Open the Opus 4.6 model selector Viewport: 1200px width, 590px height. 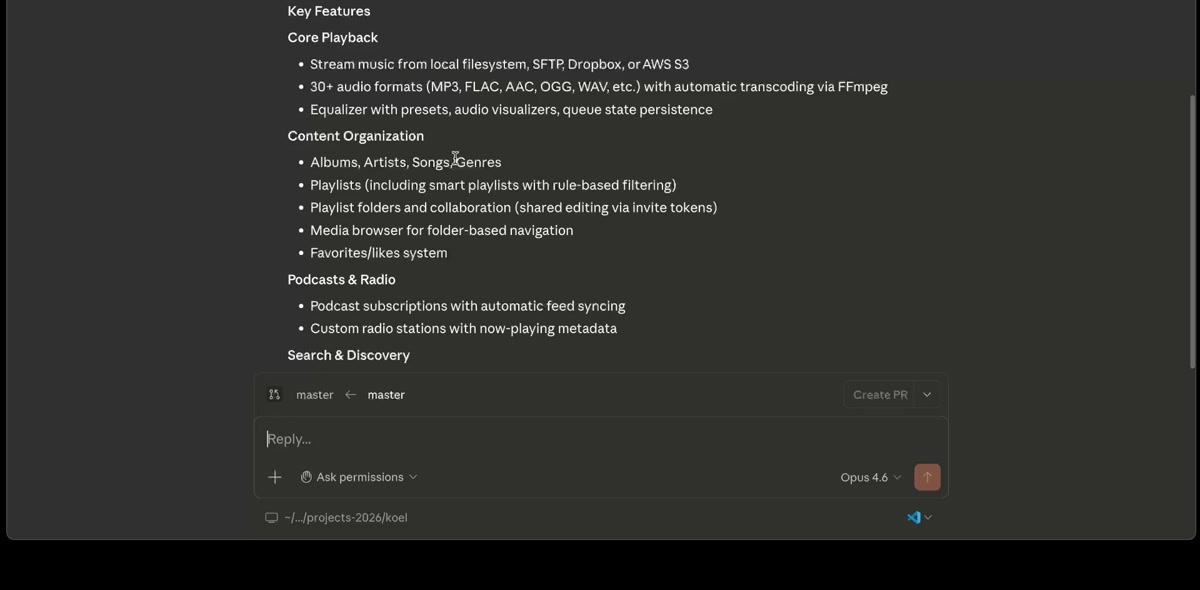pyautogui.click(x=870, y=477)
